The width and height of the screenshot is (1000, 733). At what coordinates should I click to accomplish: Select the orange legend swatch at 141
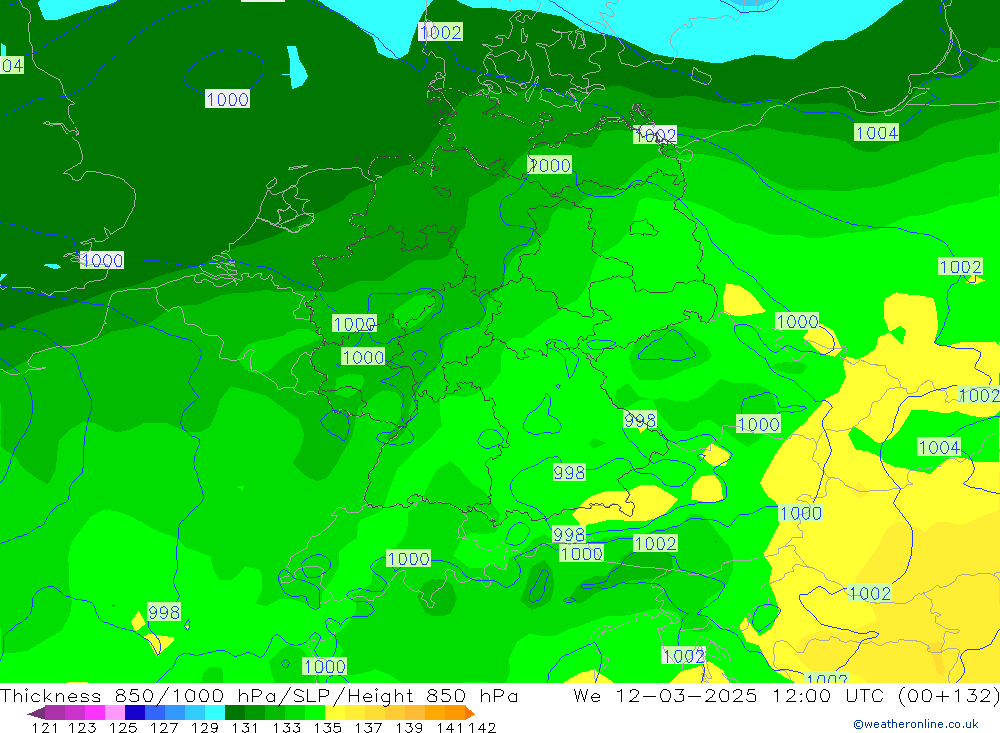pos(455,712)
